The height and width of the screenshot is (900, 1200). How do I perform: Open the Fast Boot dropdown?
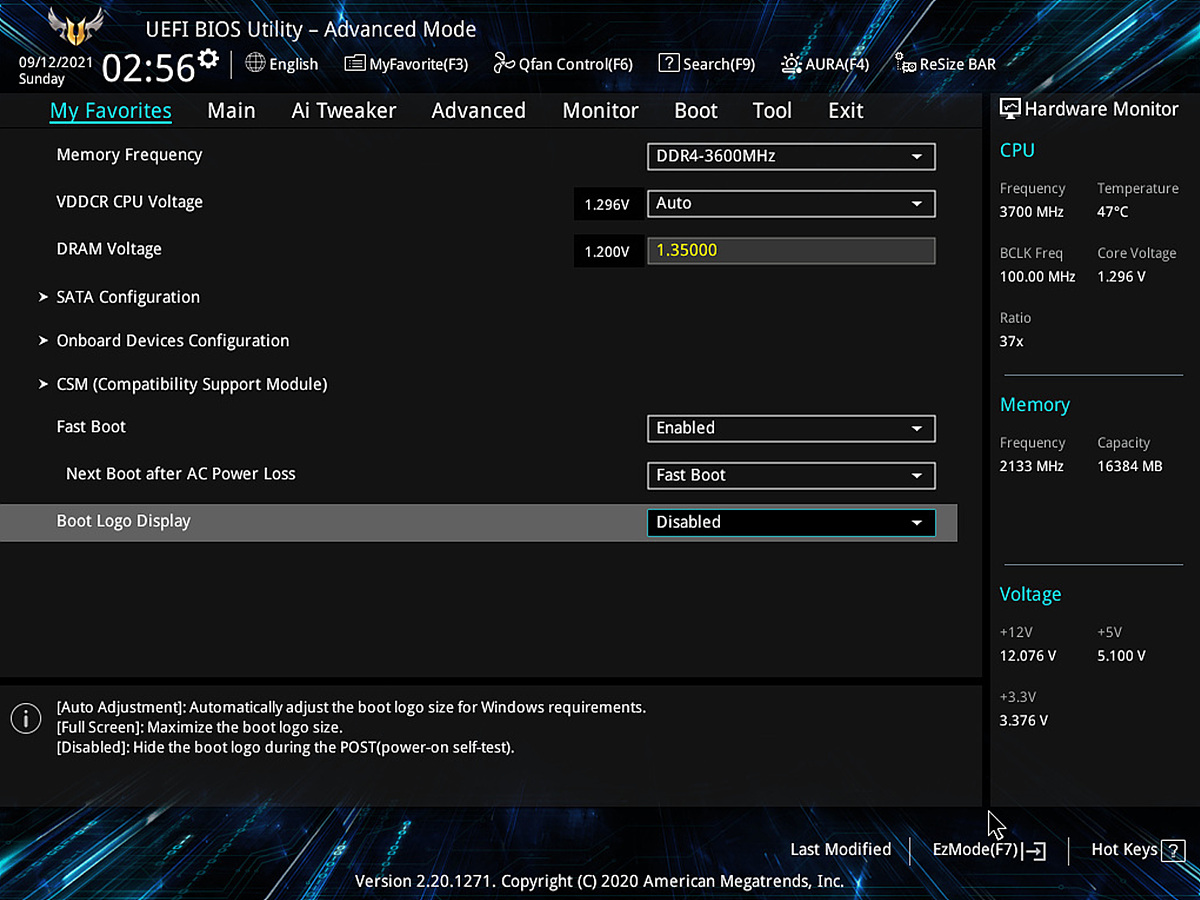(x=791, y=428)
